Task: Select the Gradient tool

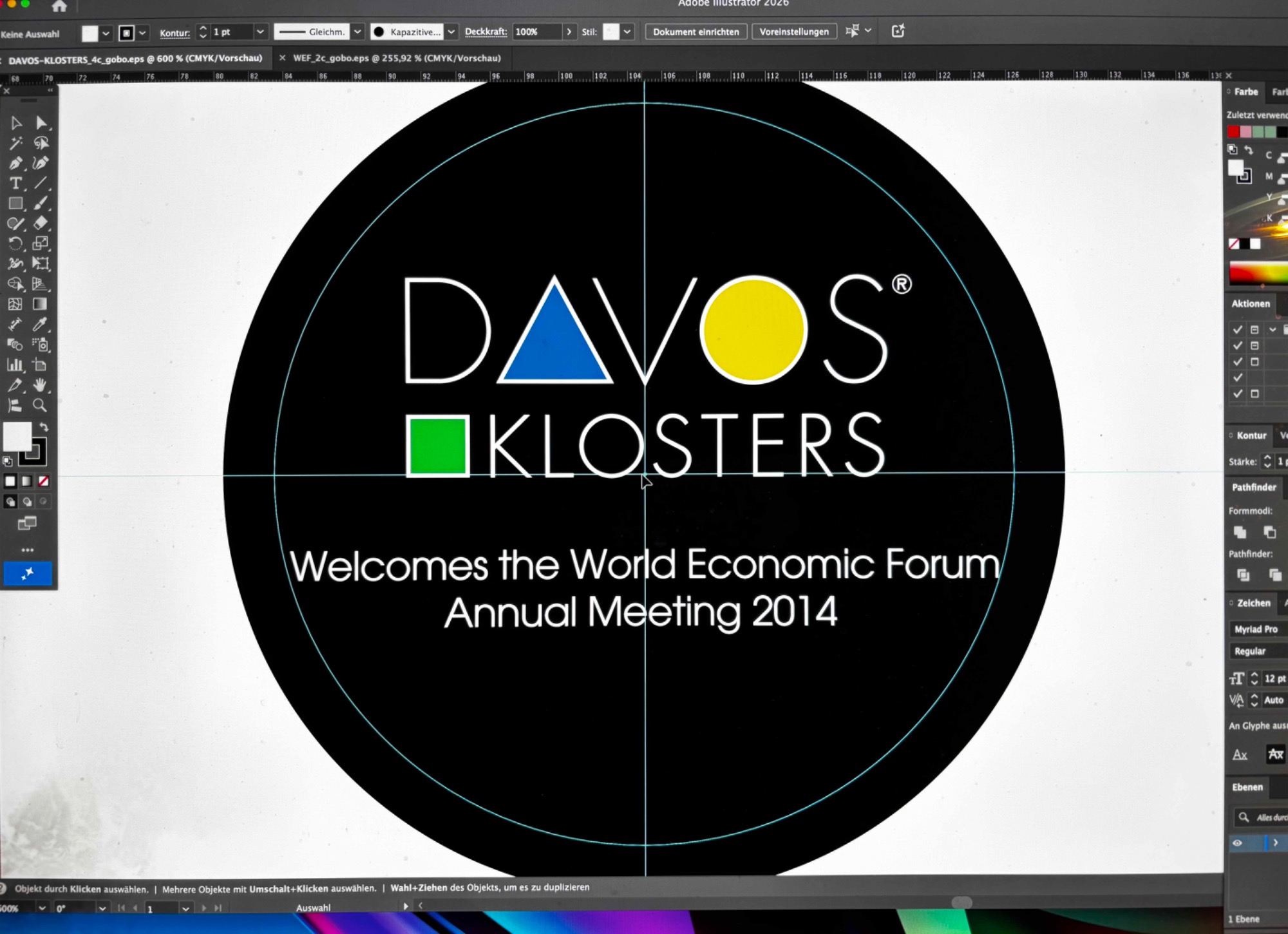Action: 40,304
